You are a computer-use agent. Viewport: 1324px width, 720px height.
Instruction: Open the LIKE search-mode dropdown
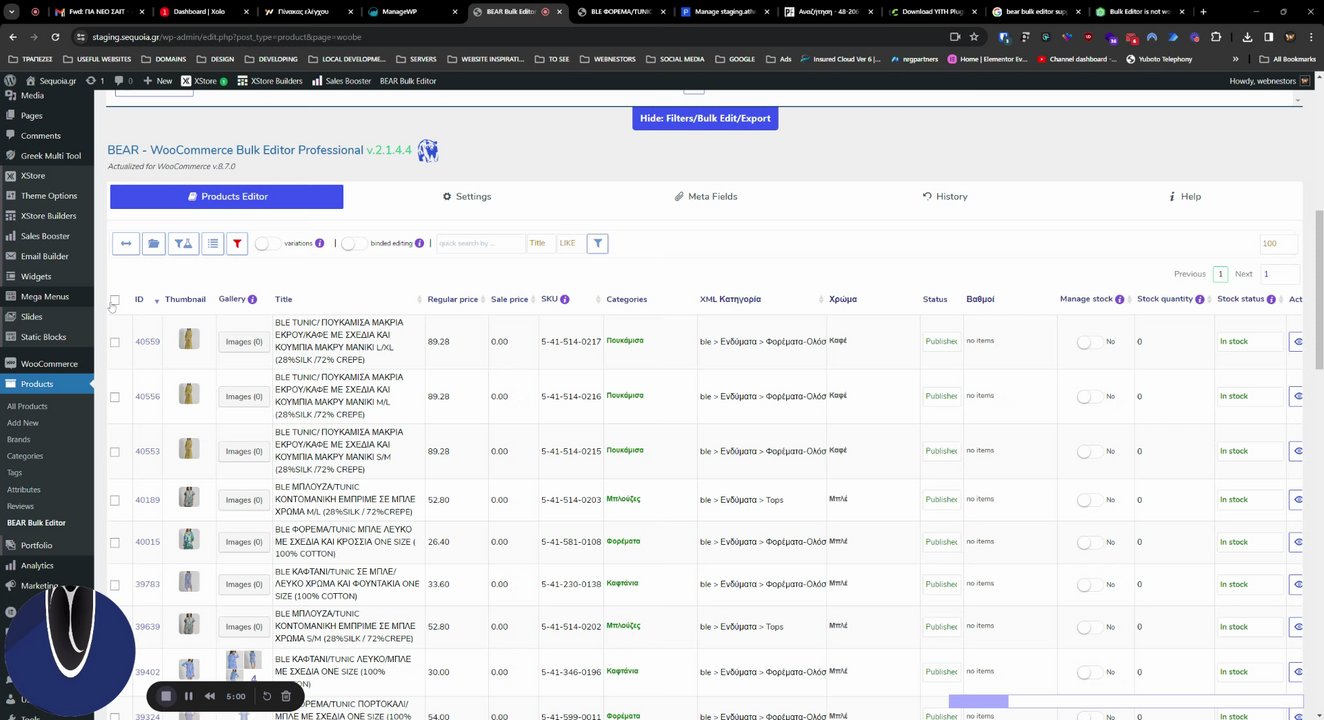point(570,243)
